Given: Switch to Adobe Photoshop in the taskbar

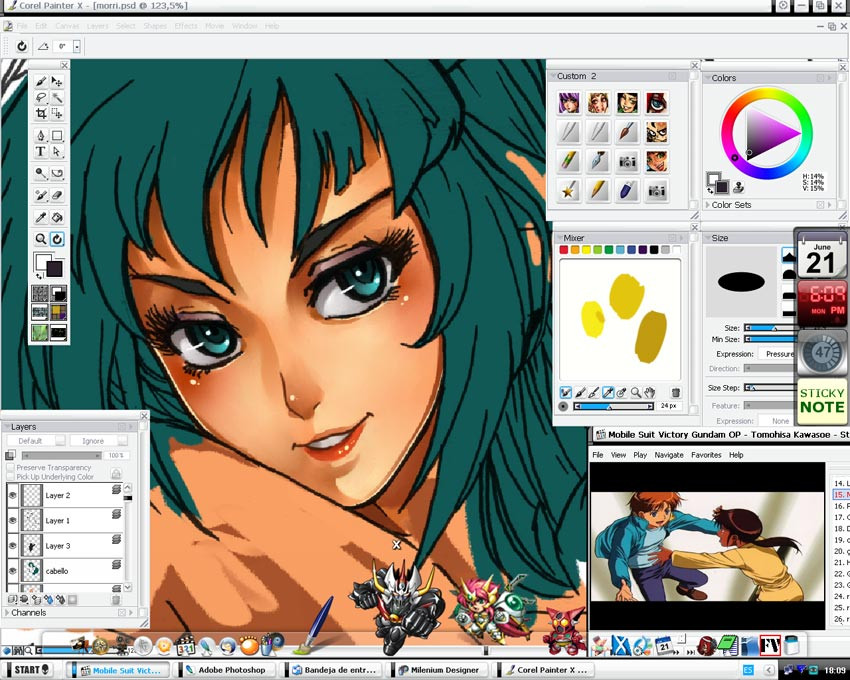Looking at the screenshot, I should point(227,670).
